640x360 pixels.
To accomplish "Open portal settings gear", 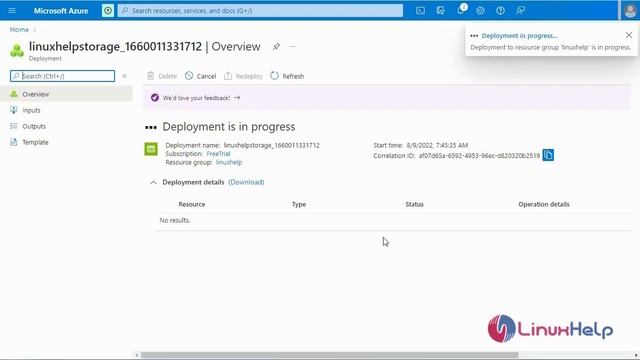I will 480,11.
